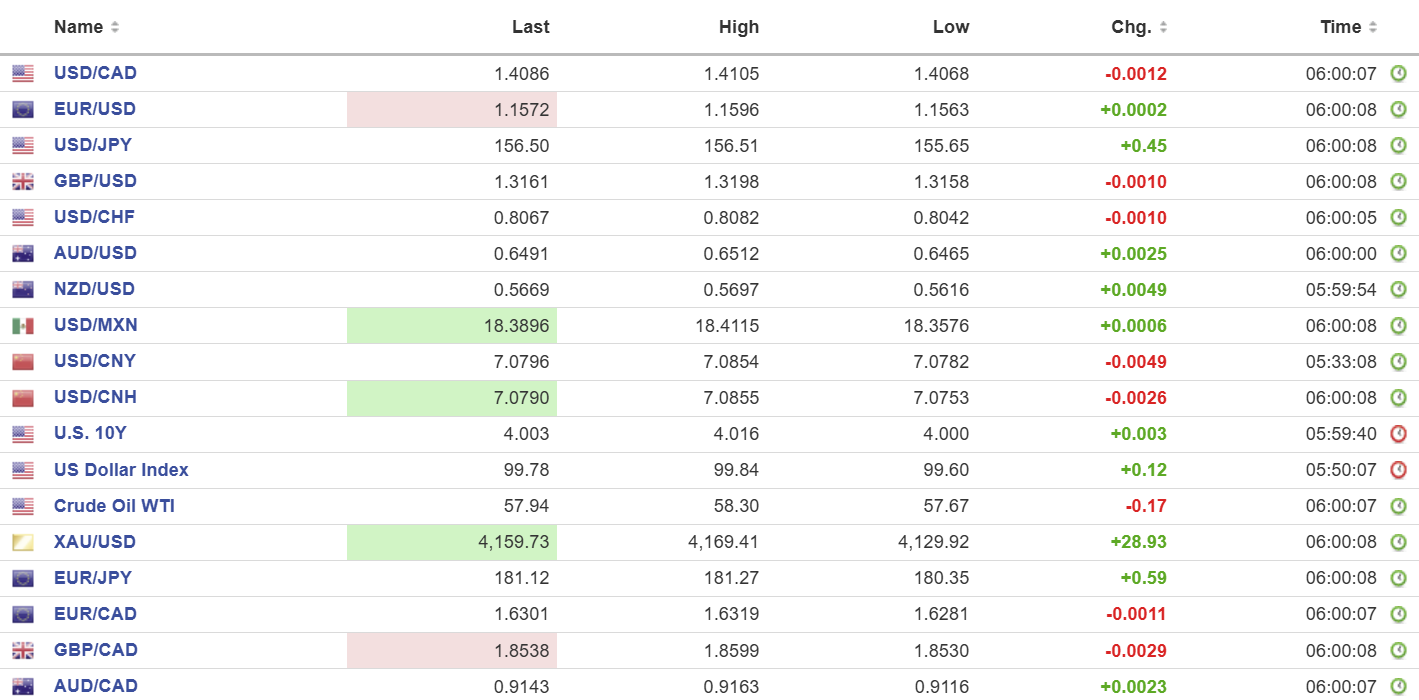Click the UK flag icon beside GBP/USD
Screen dimensions: 1419x700
point(23,182)
